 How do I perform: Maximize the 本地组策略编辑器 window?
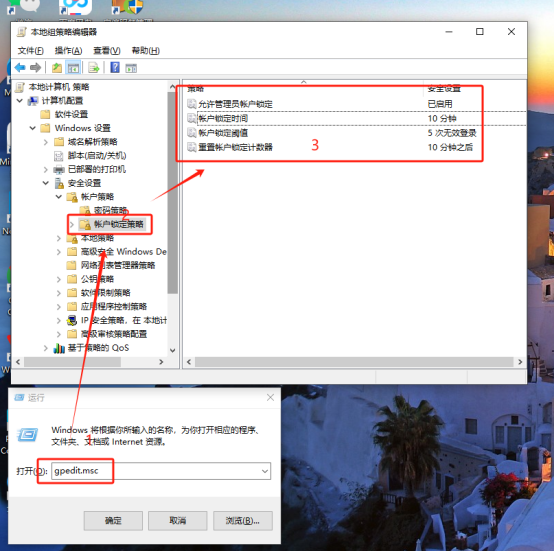click(480, 32)
